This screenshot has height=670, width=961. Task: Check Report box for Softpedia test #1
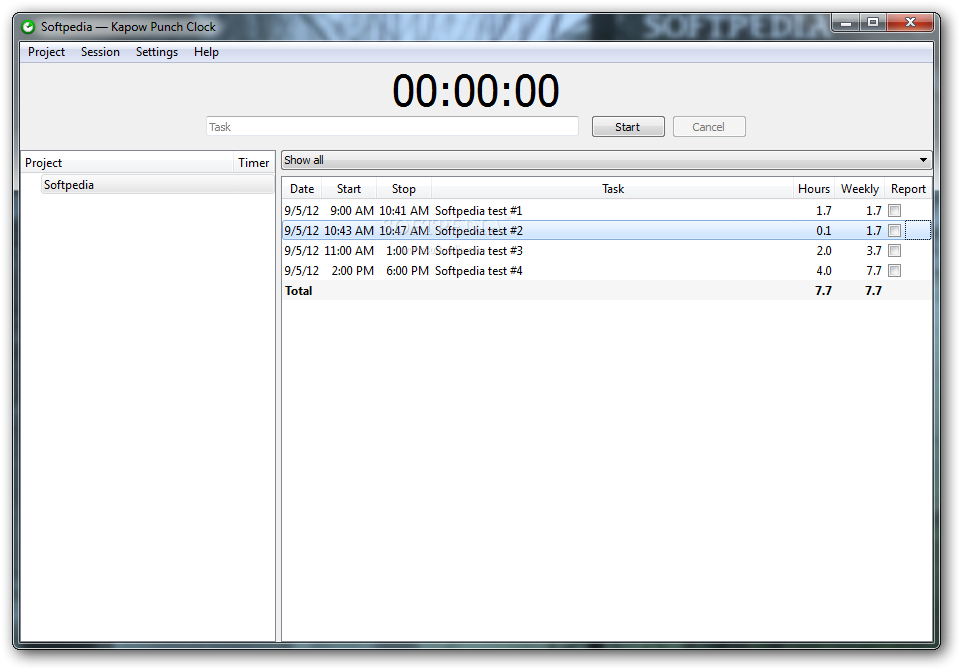[x=894, y=211]
